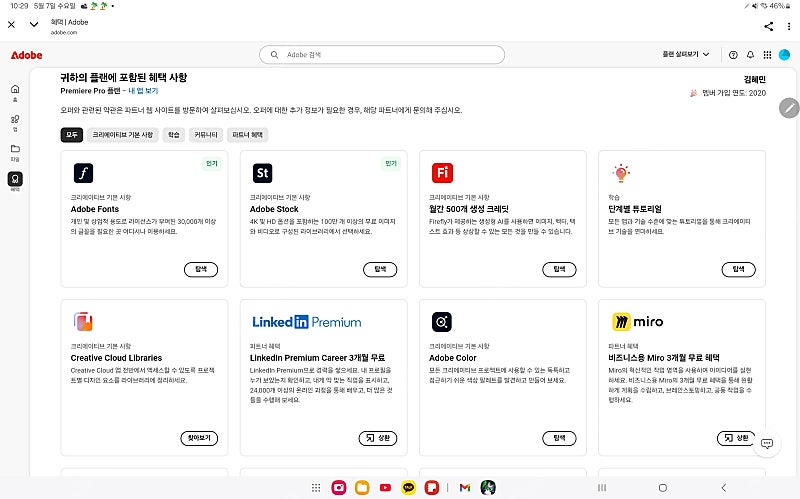This screenshot has width=800, height=499.
Task: Open the app drawer grid in taskbar
Action: (x=316, y=488)
